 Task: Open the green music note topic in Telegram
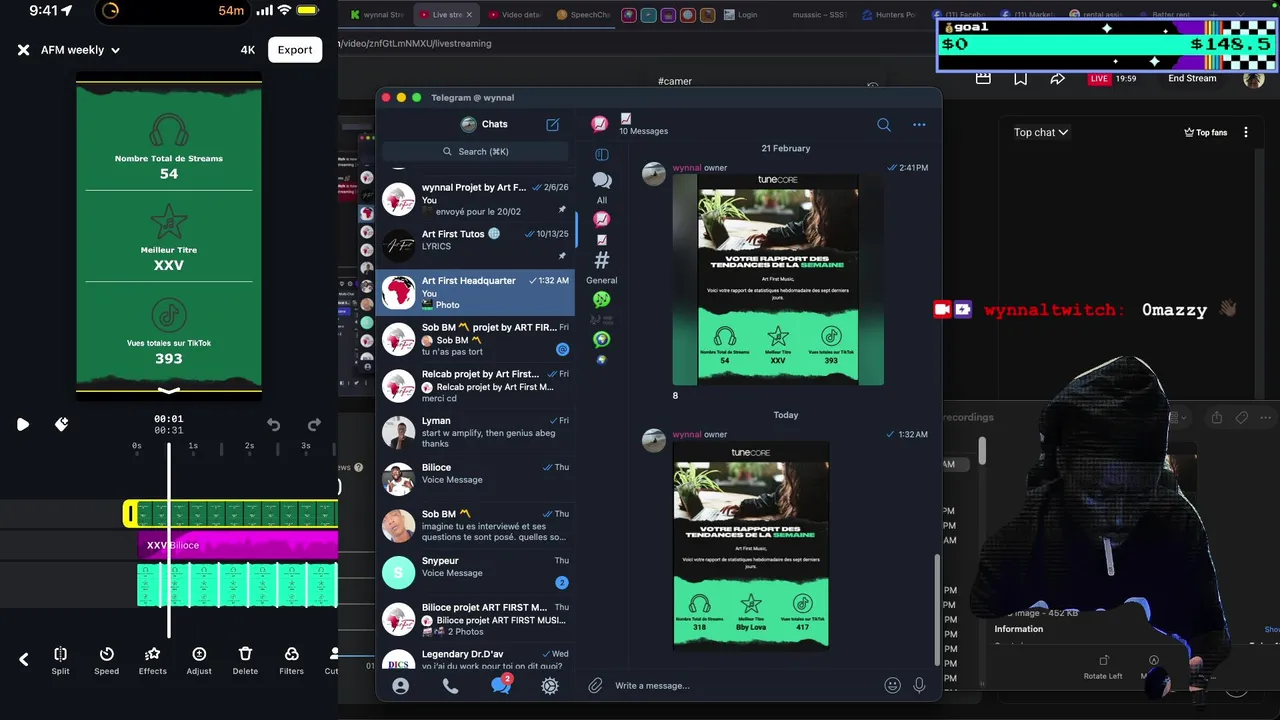[601, 299]
